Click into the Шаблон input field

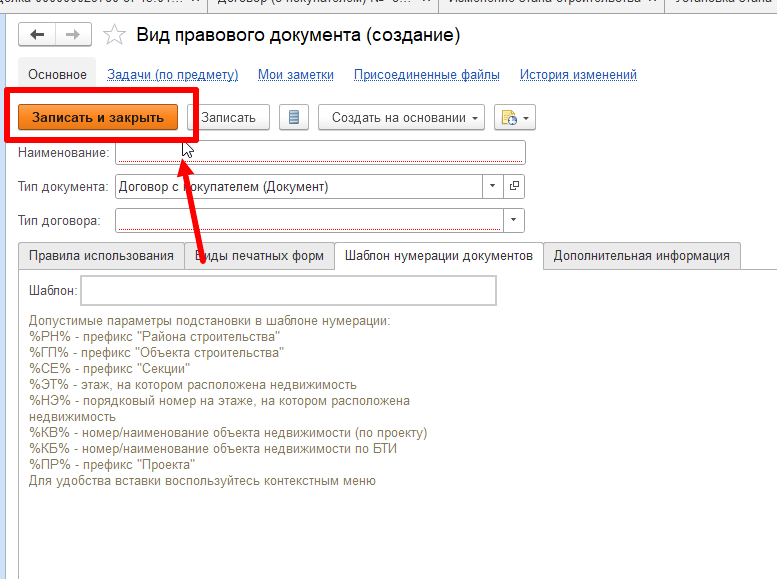tap(288, 290)
